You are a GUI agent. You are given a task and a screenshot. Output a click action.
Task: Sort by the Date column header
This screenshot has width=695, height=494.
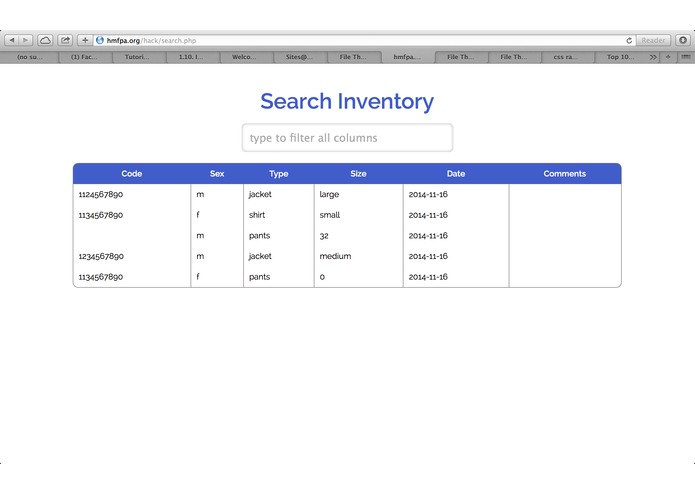point(456,174)
